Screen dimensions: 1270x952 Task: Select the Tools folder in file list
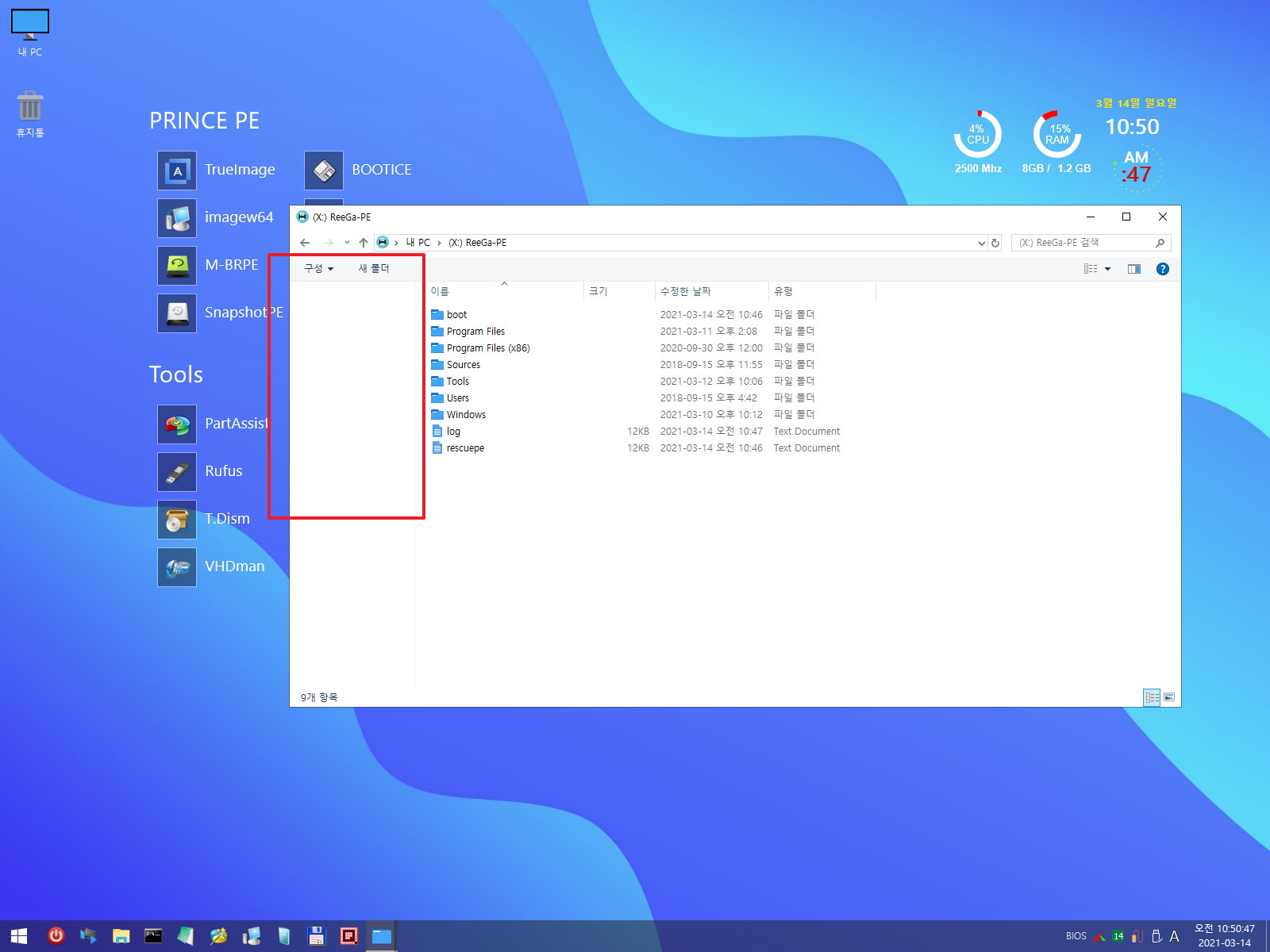pyautogui.click(x=450, y=382)
